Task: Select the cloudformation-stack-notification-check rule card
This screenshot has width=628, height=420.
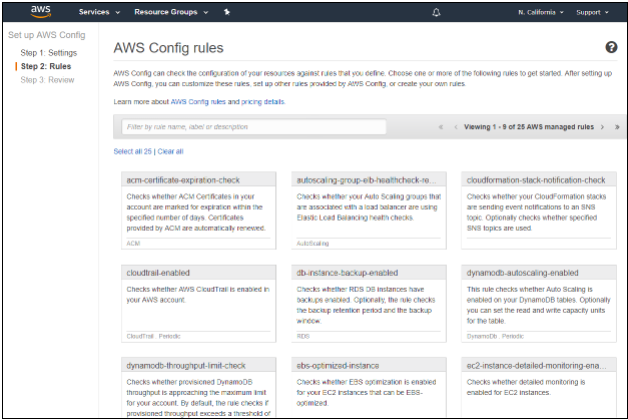Action: [539, 211]
